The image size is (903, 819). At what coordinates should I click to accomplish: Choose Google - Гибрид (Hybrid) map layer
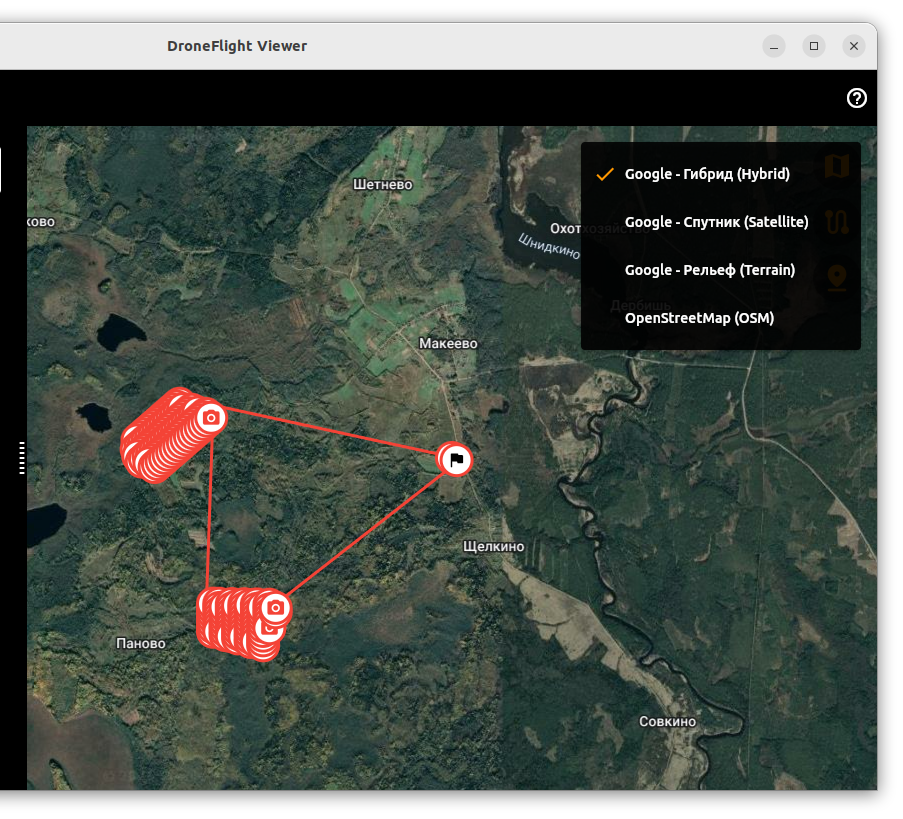707,174
